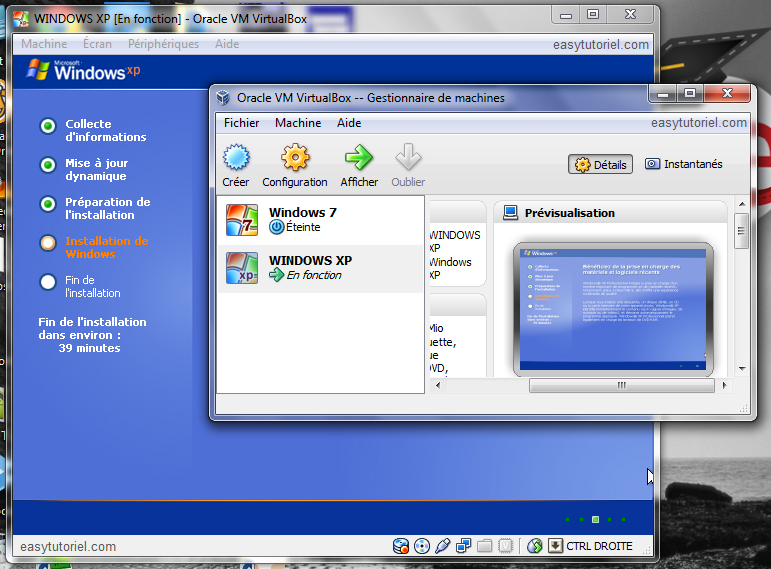Viewport: 771px width, 569px height.
Task: Click the keyboard capture arrow icon
Action: click(555, 546)
